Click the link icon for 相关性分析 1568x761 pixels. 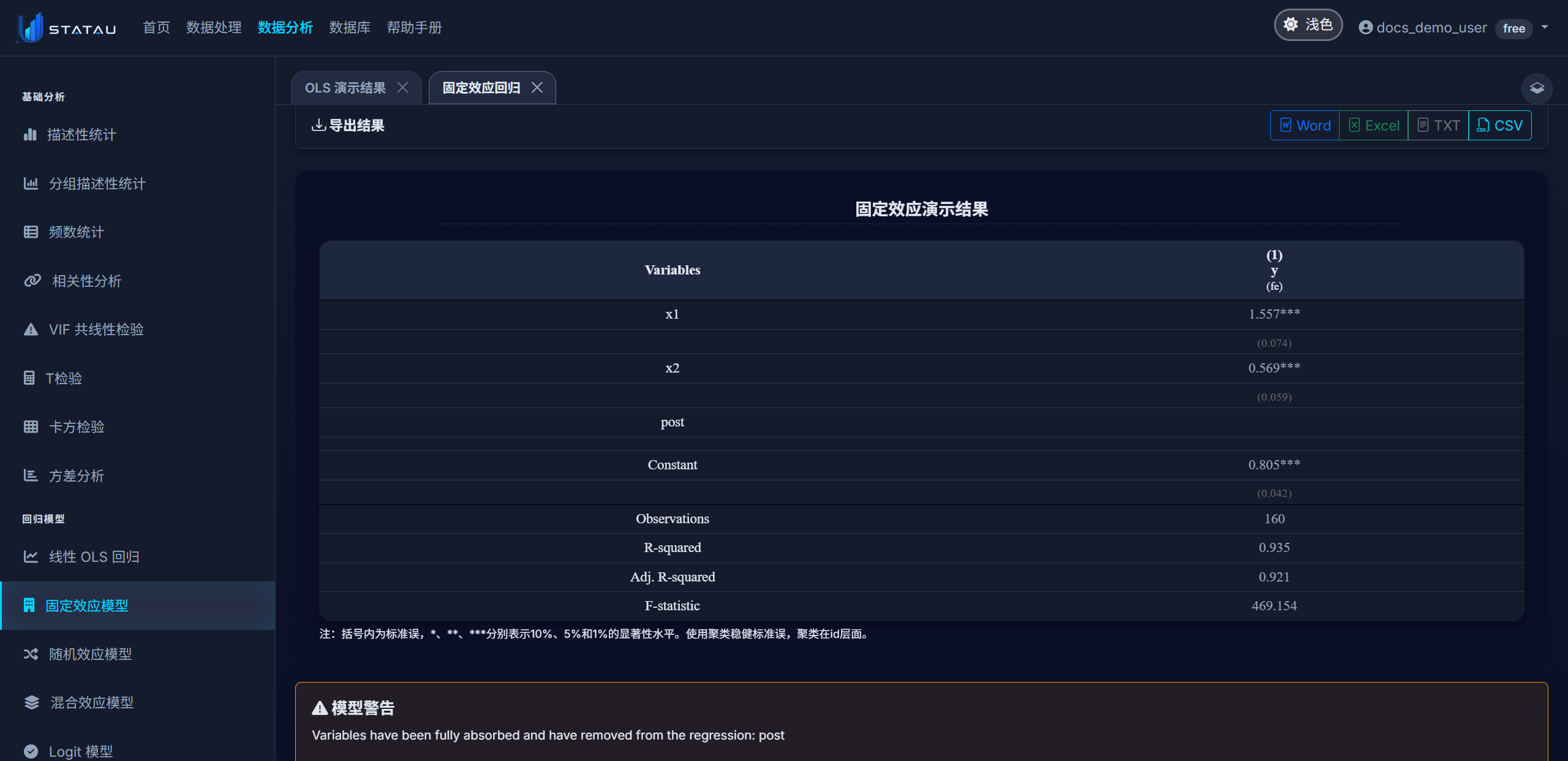point(32,281)
